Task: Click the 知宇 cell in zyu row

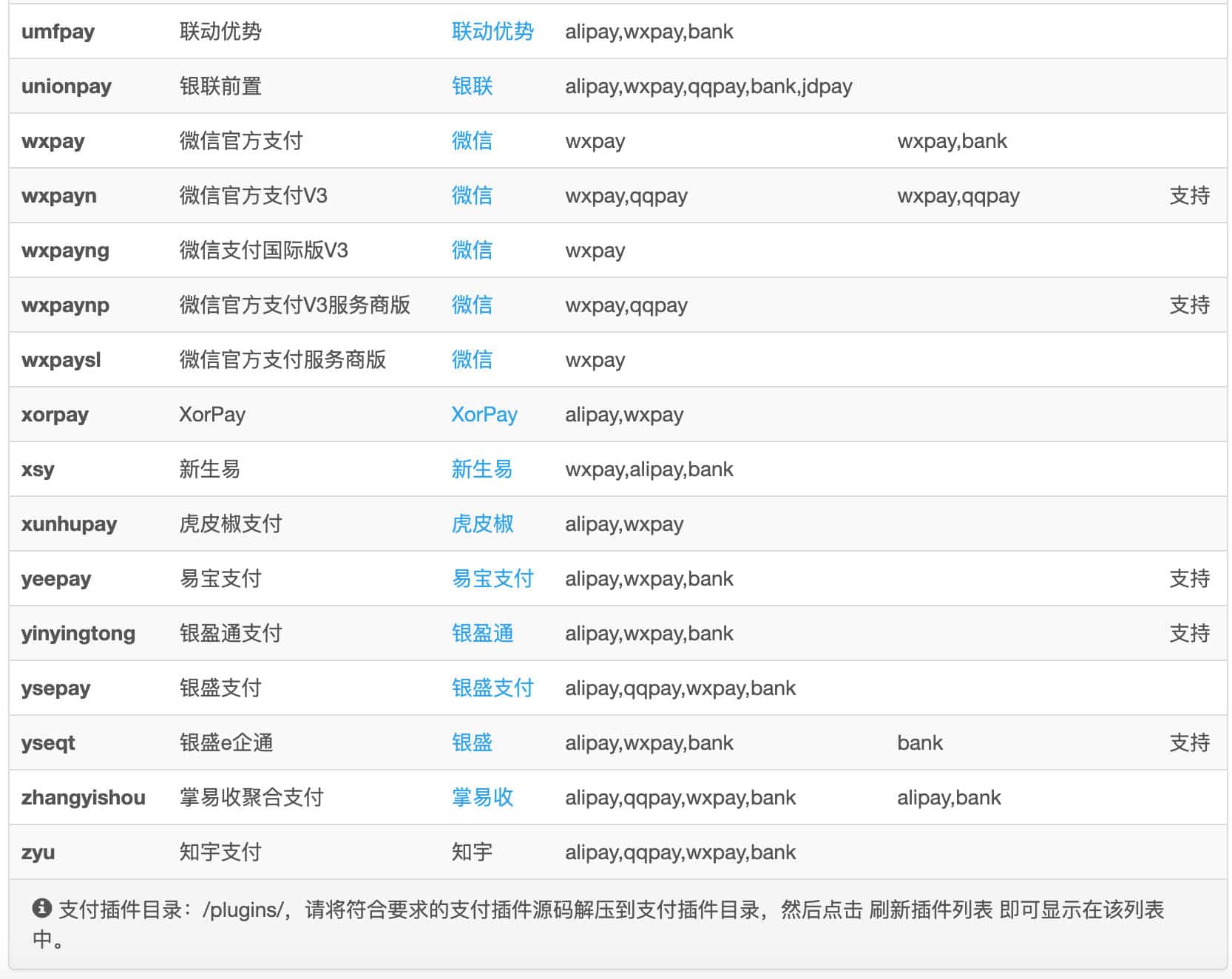Action: click(x=472, y=852)
